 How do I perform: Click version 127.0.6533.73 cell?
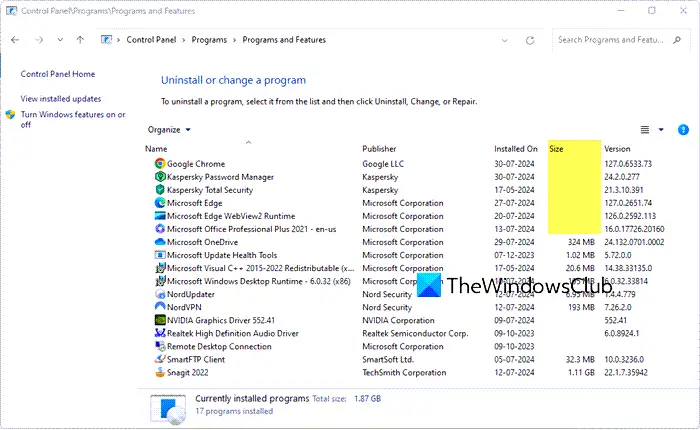click(628, 164)
